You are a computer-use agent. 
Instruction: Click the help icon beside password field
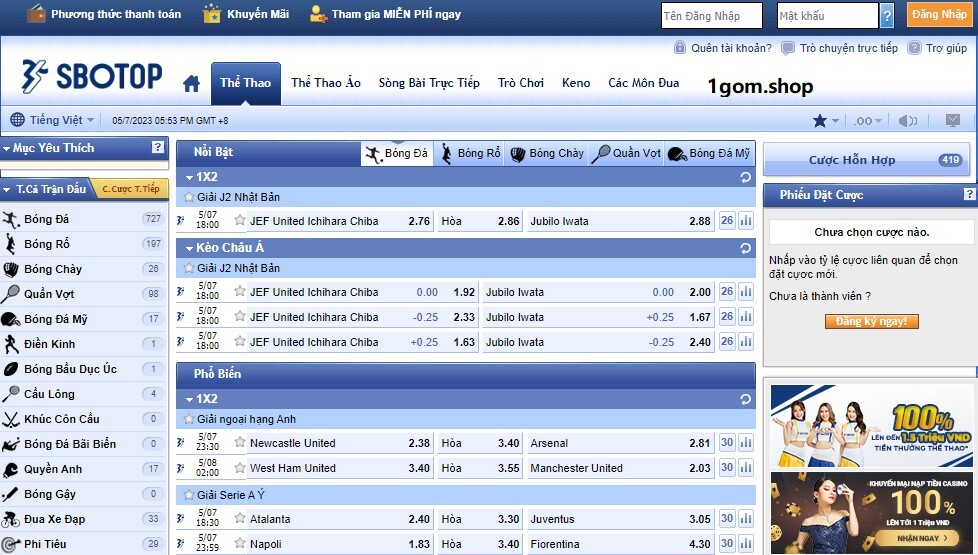(887, 16)
